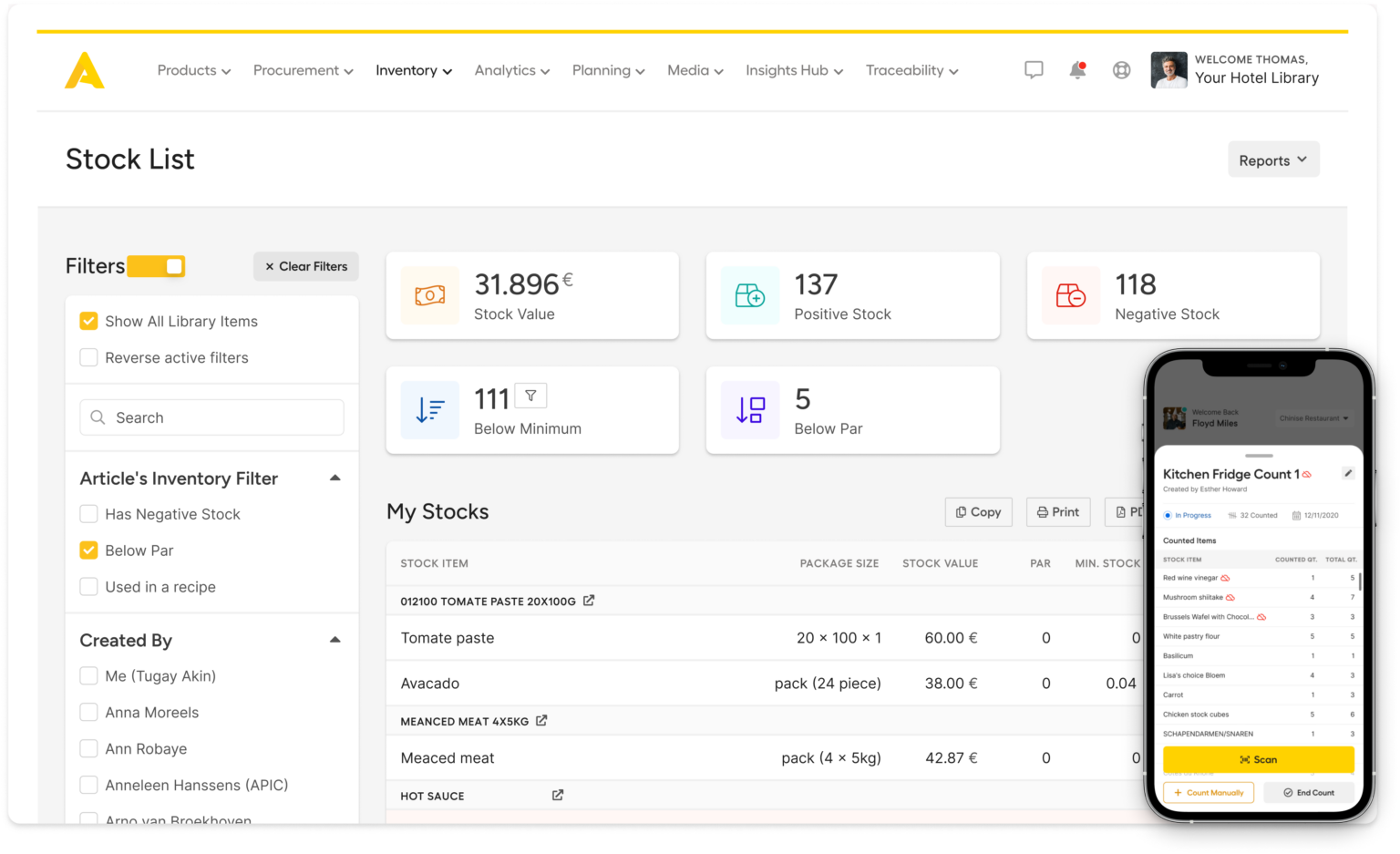
Task: Click the Copy button
Action: coord(978,512)
